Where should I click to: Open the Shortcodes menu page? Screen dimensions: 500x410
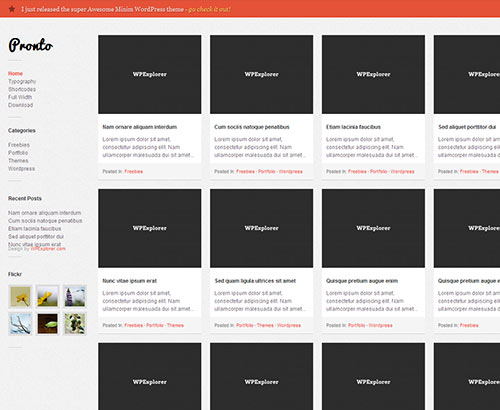point(22,89)
